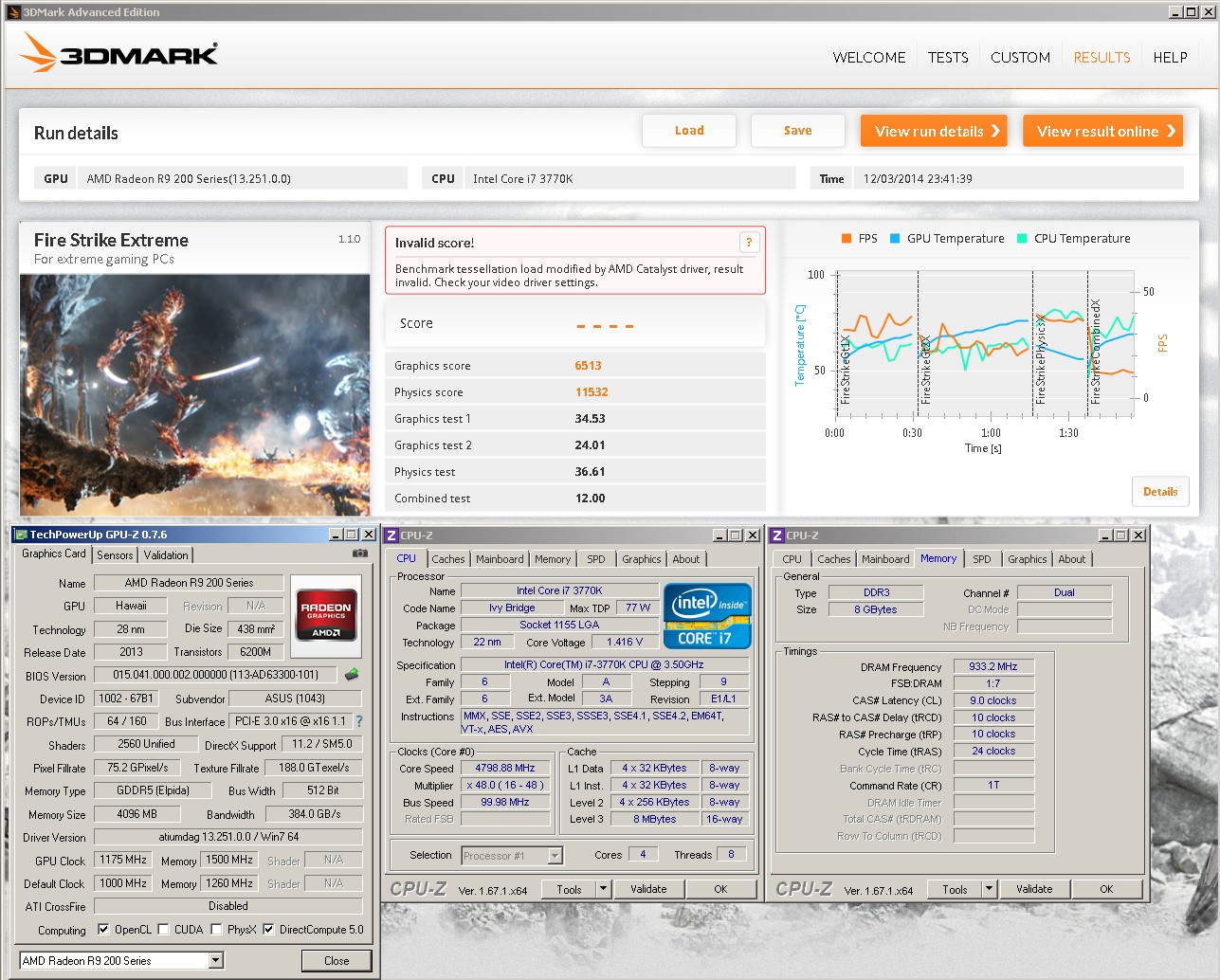The image size is (1220, 980).
Task: Click the DRAM Frequency value 933.2 MHz
Action: pos(993,666)
